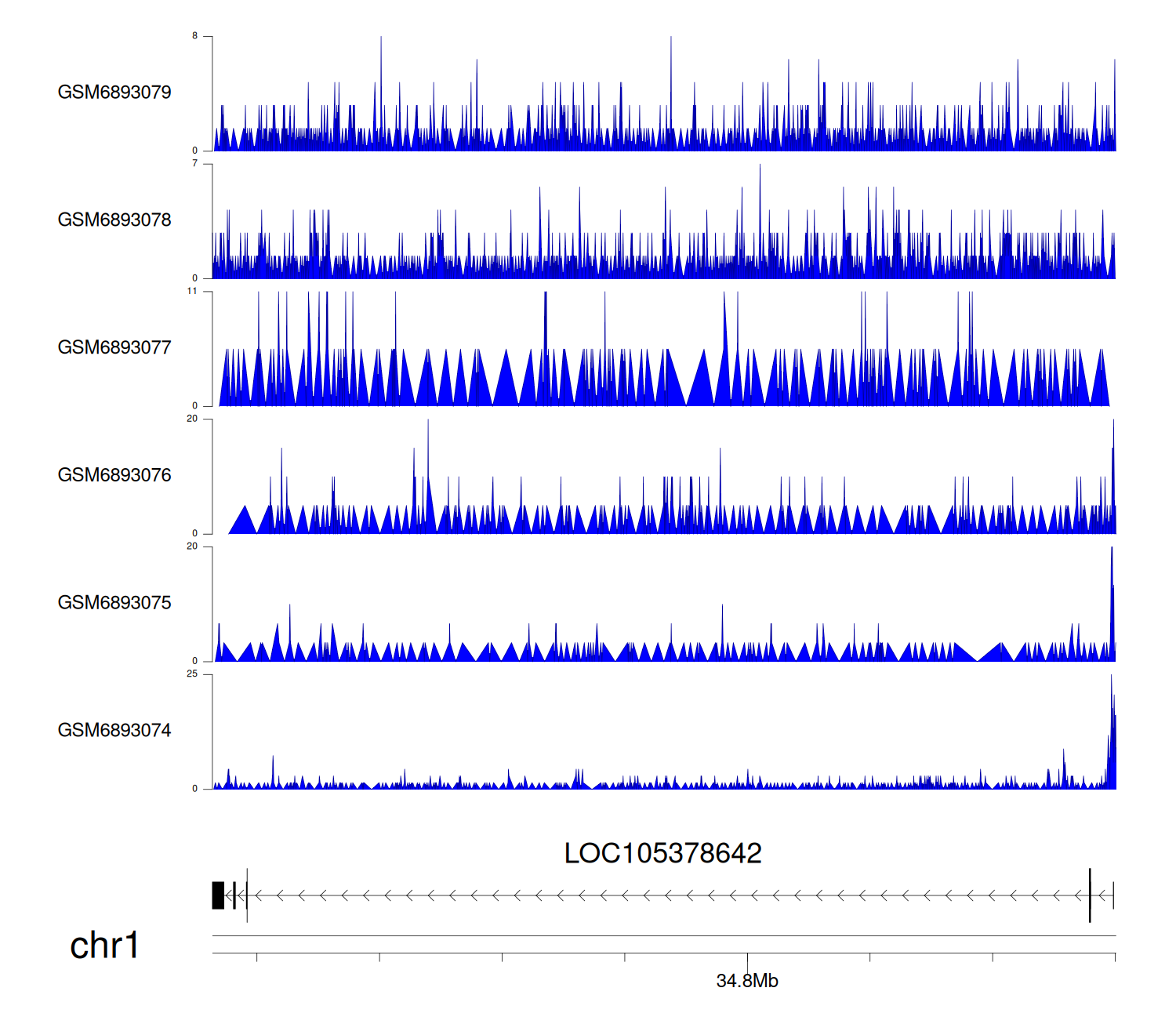Click the thick black exon block at gene's left end

coord(218,895)
